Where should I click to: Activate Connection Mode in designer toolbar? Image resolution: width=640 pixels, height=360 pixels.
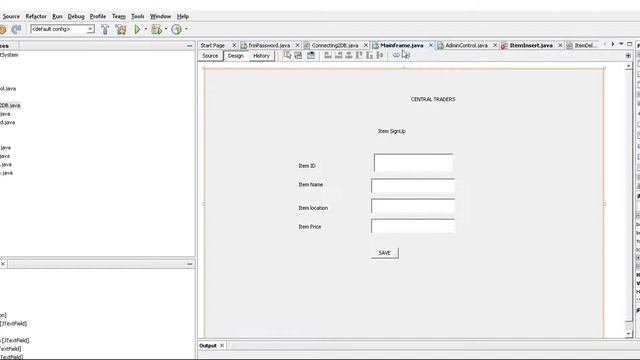point(298,55)
